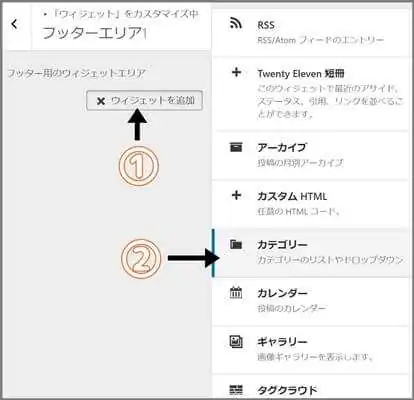The width and height of the screenshot is (414, 400).
Task: Click the カテゴリーのリストやドロップダウン description
Action: pyautogui.click(x=330, y=260)
